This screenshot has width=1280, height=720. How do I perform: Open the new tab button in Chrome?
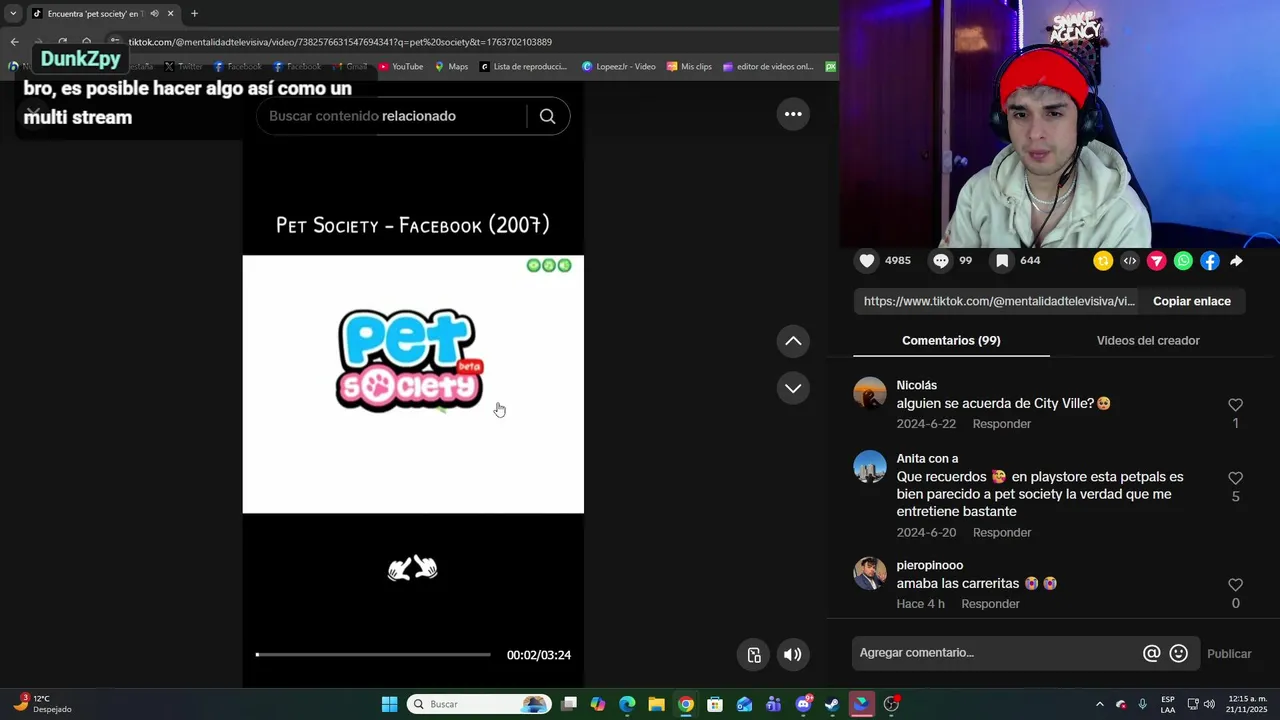(194, 14)
